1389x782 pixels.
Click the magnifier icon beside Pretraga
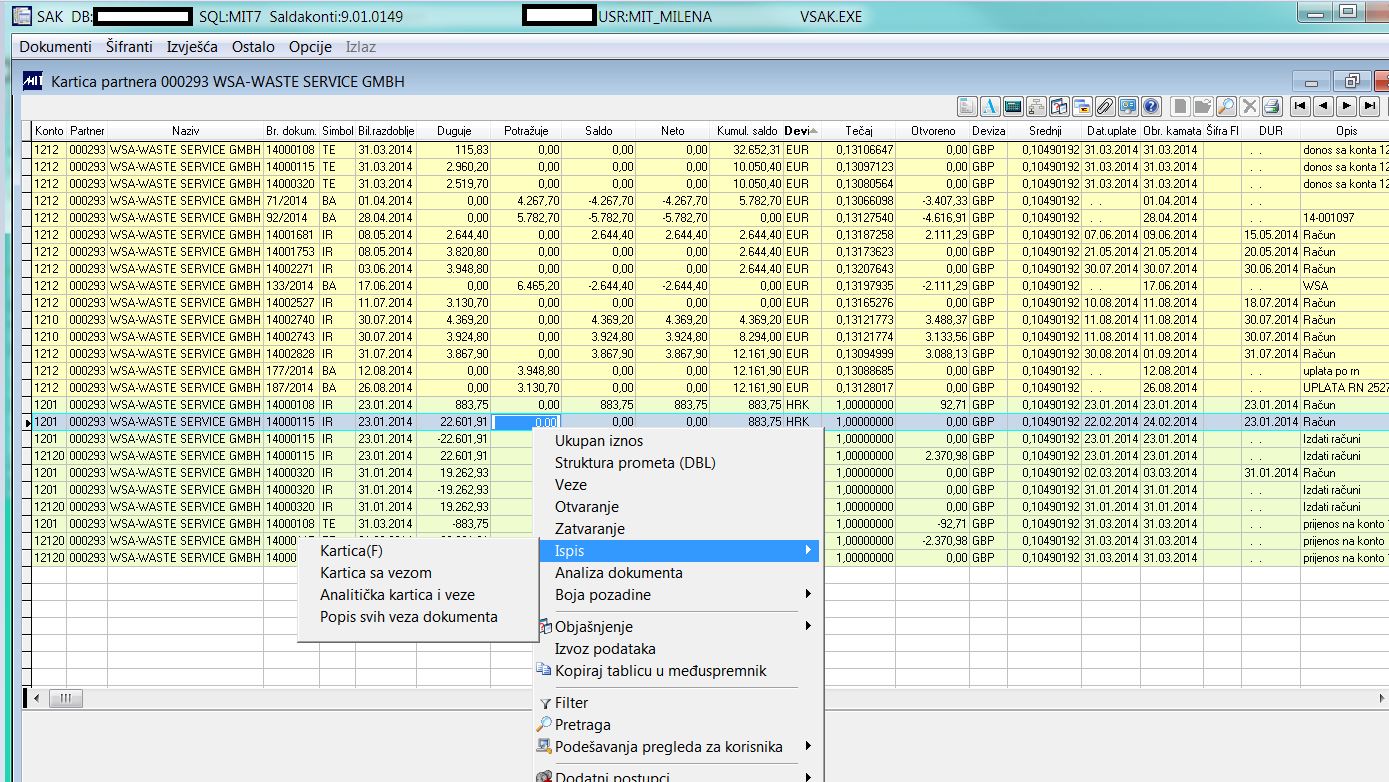click(544, 725)
